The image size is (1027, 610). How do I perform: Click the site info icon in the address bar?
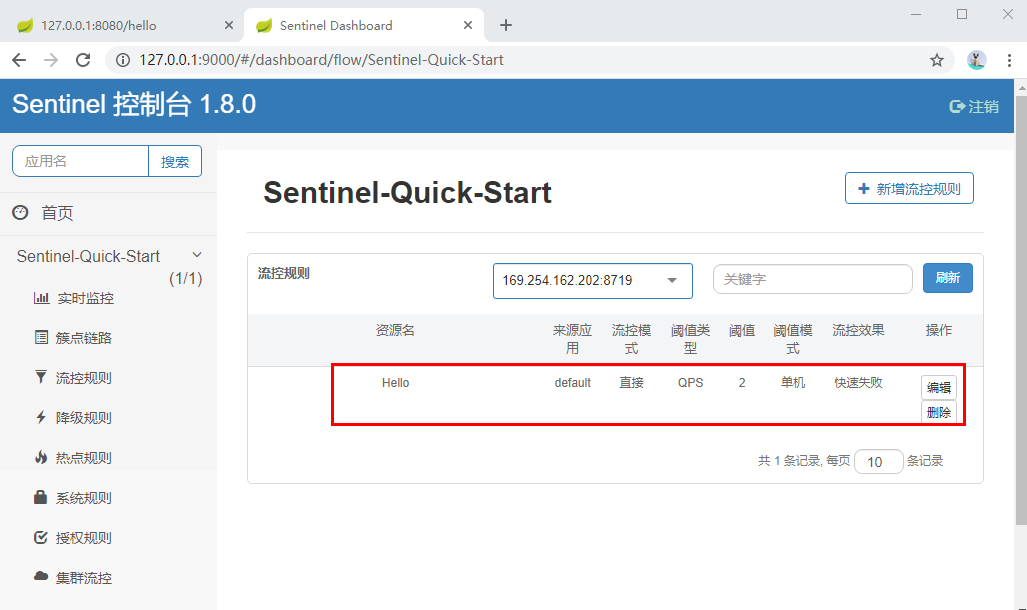point(122,60)
